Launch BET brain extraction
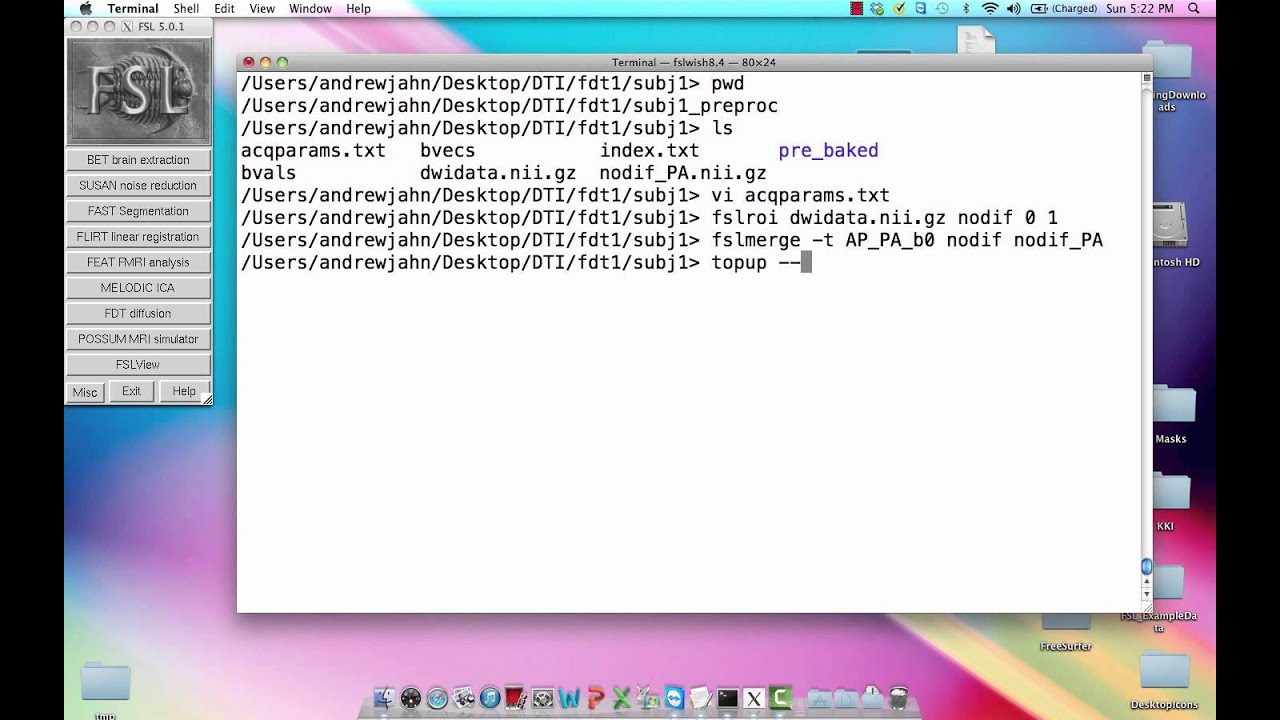Image resolution: width=1280 pixels, height=720 pixels. point(138,160)
